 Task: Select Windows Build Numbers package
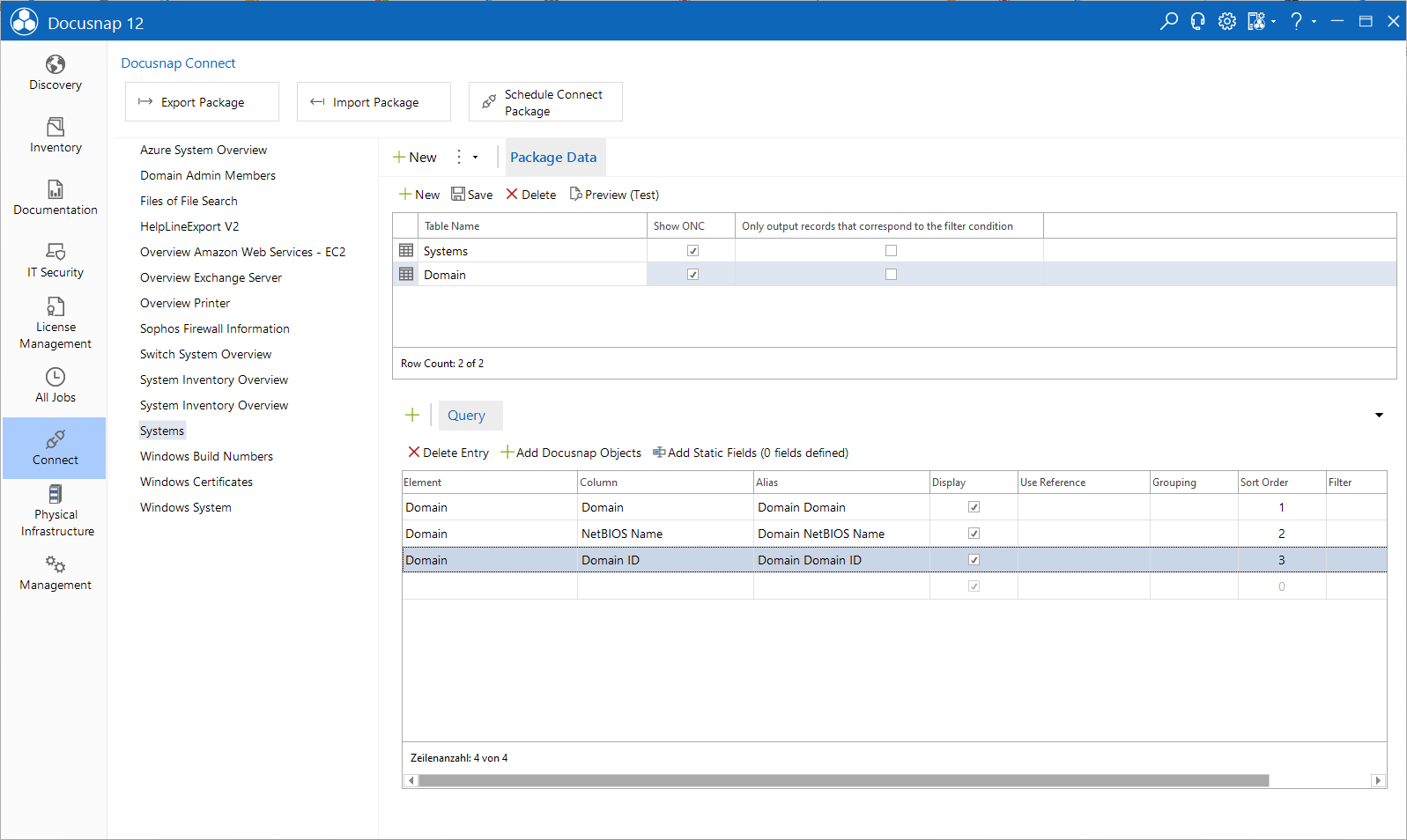206,456
